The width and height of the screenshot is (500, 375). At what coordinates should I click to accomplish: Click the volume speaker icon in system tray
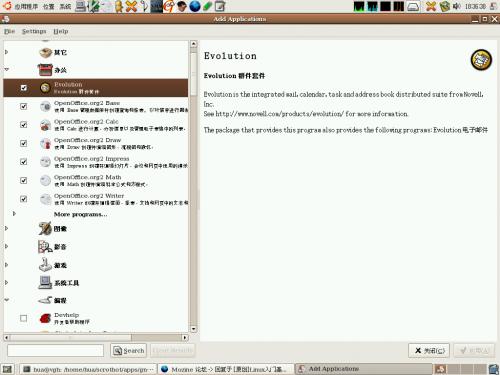coord(457,6)
